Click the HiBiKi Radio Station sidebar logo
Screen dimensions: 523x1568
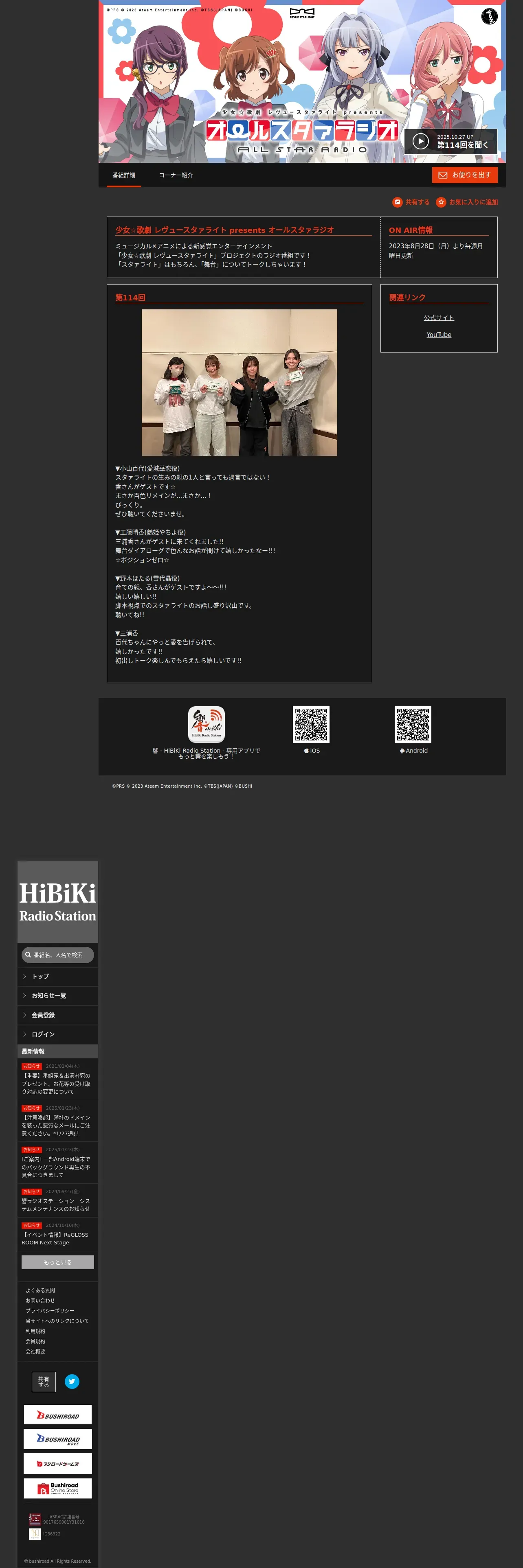point(58,902)
